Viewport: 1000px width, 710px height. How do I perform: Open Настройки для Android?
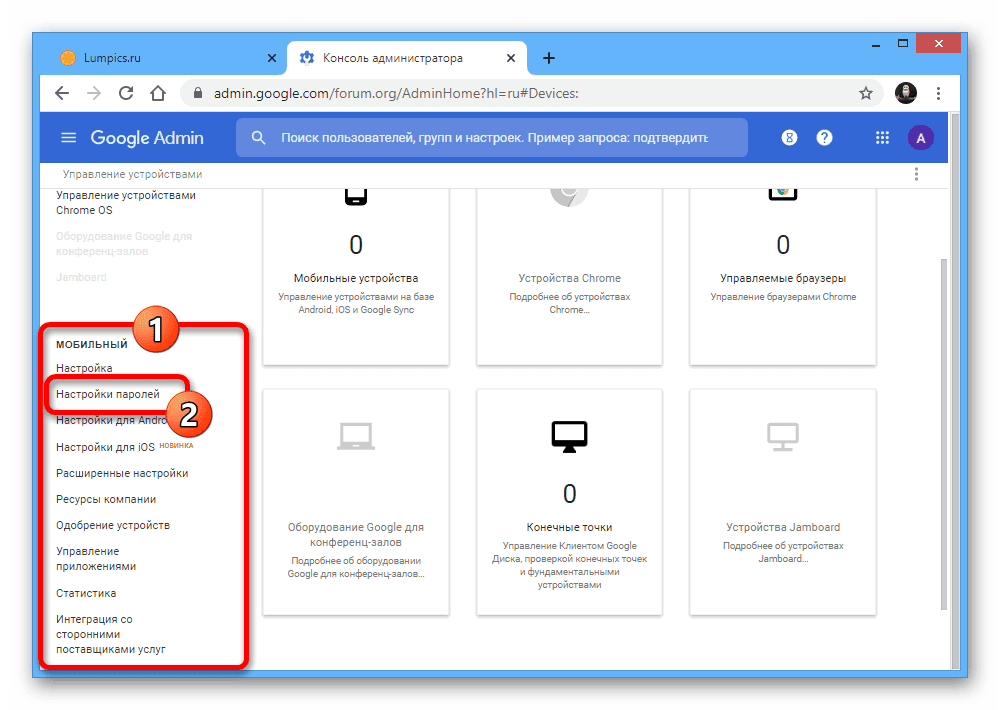[111, 420]
